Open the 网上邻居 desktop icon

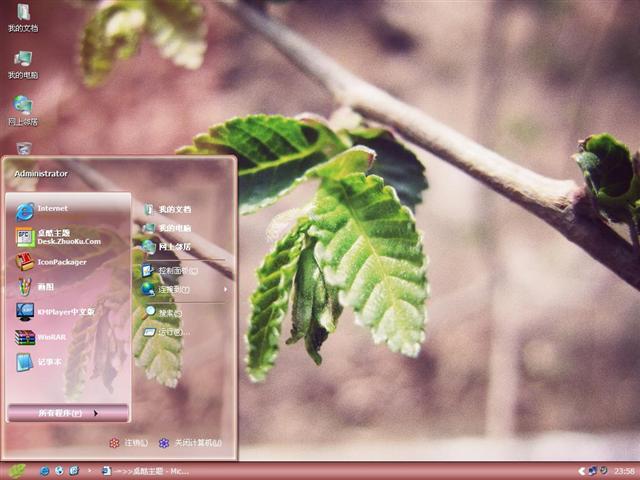tap(23, 111)
